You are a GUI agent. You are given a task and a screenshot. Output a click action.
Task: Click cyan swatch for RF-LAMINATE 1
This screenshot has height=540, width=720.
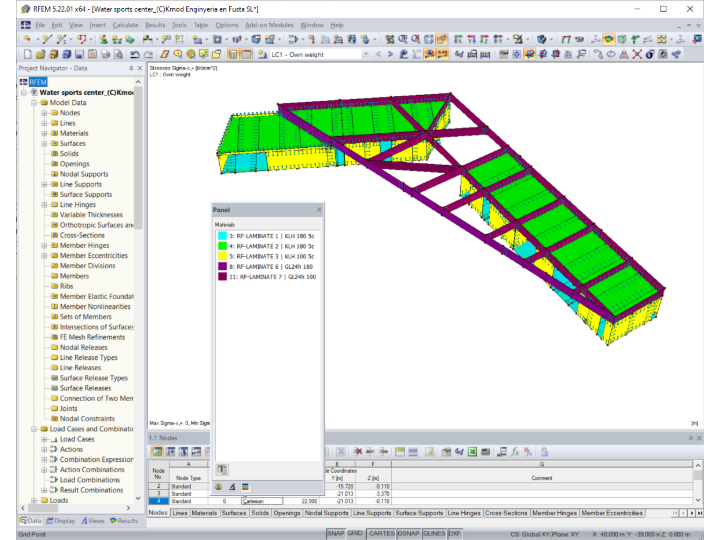(x=222, y=236)
